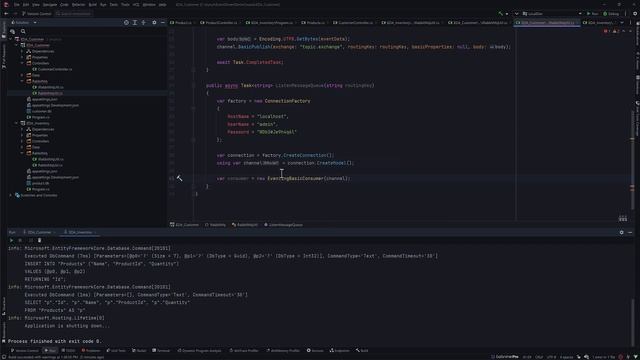Click the red error indicator in editor corner
640x360 pixels.
607,31
